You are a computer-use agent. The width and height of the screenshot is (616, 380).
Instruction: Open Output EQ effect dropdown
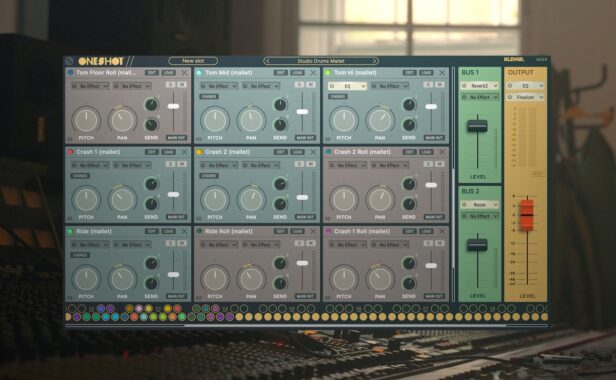[x=526, y=85]
